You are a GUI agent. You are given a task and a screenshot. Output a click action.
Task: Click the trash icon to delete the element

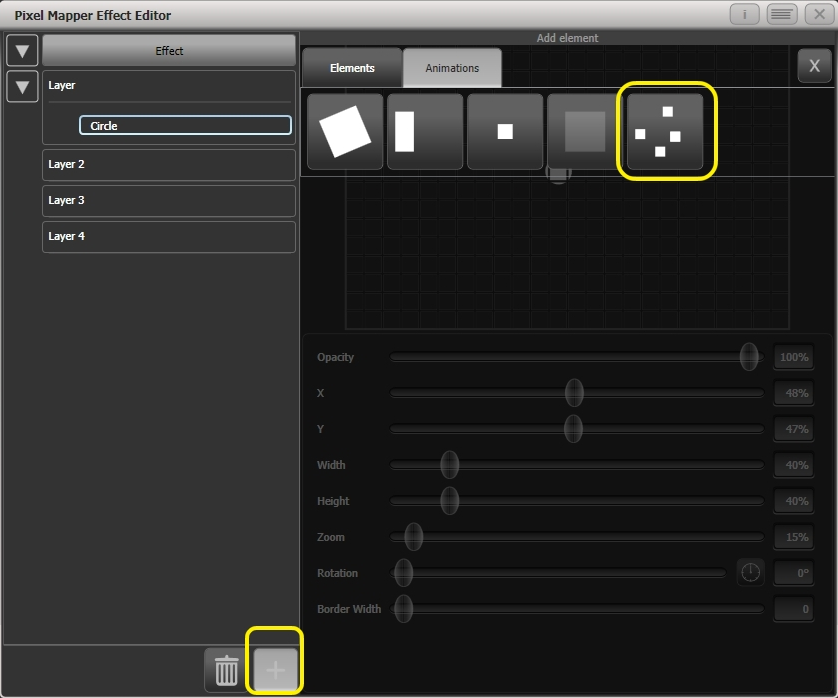pyautogui.click(x=224, y=671)
